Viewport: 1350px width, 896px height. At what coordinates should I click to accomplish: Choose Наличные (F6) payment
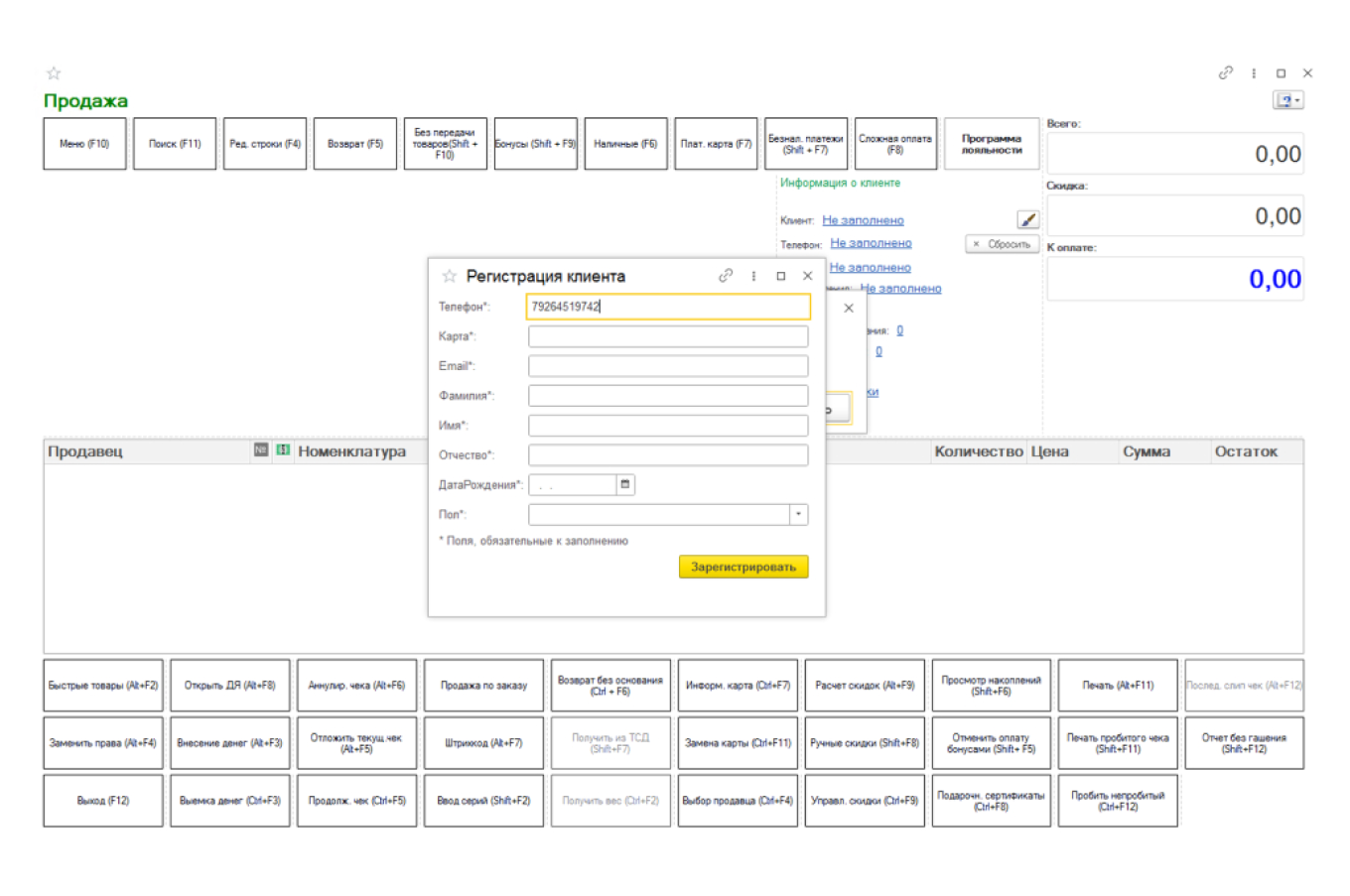click(x=625, y=144)
